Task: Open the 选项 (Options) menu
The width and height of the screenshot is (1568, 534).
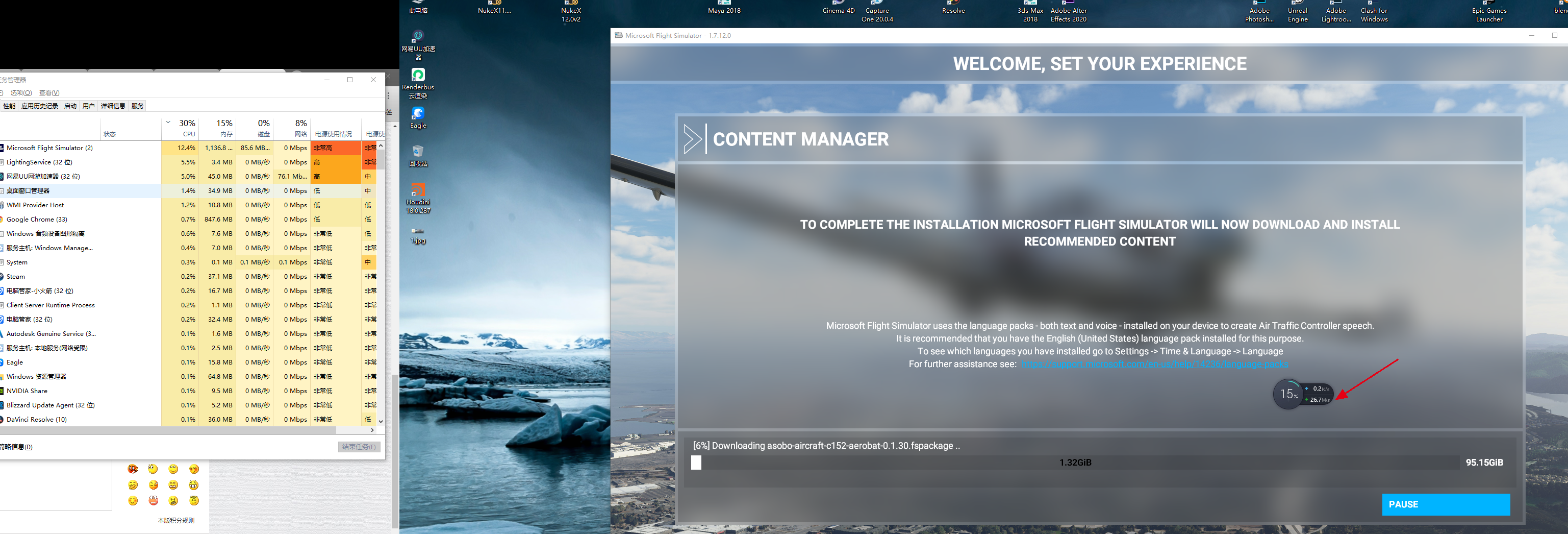Action: pyautogui.click(x=21, y=92)
